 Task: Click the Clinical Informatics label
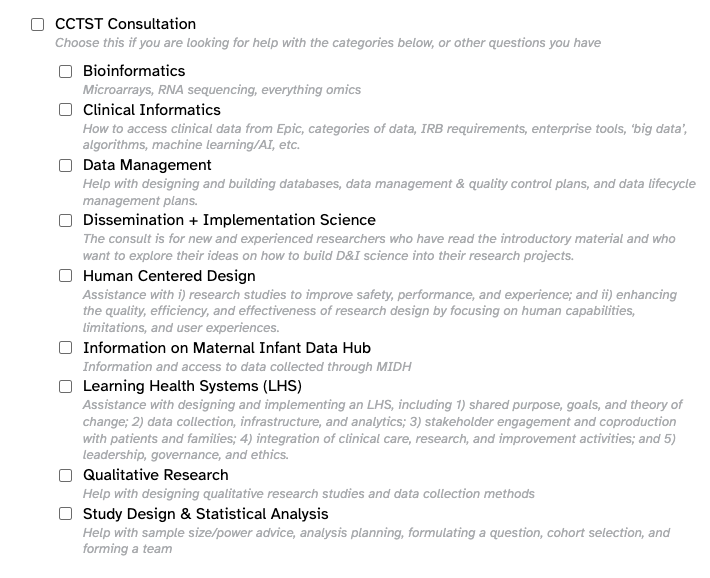(x=152, y=110)
